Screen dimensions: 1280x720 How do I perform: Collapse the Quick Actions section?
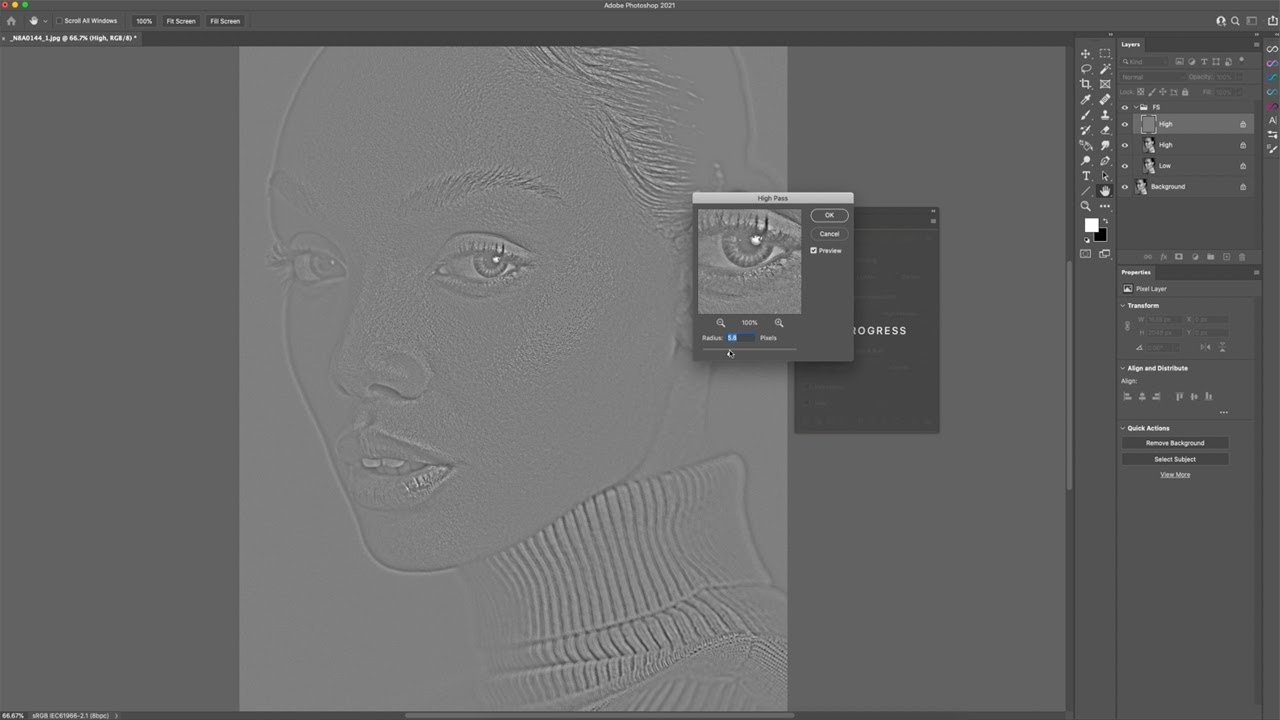[x=1123, y=428]
